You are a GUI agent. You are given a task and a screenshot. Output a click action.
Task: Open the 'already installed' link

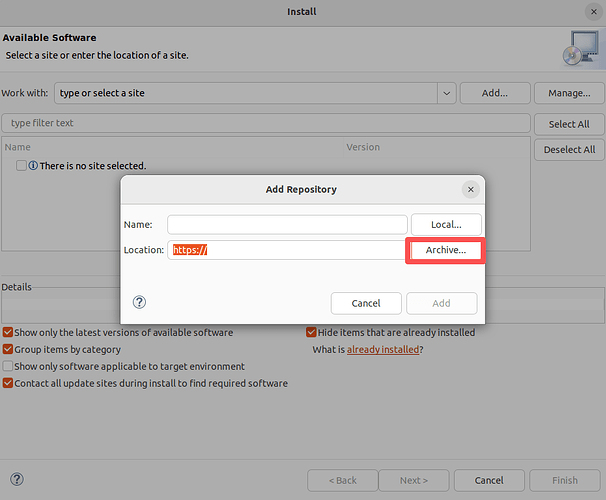[x=383, y=349]
